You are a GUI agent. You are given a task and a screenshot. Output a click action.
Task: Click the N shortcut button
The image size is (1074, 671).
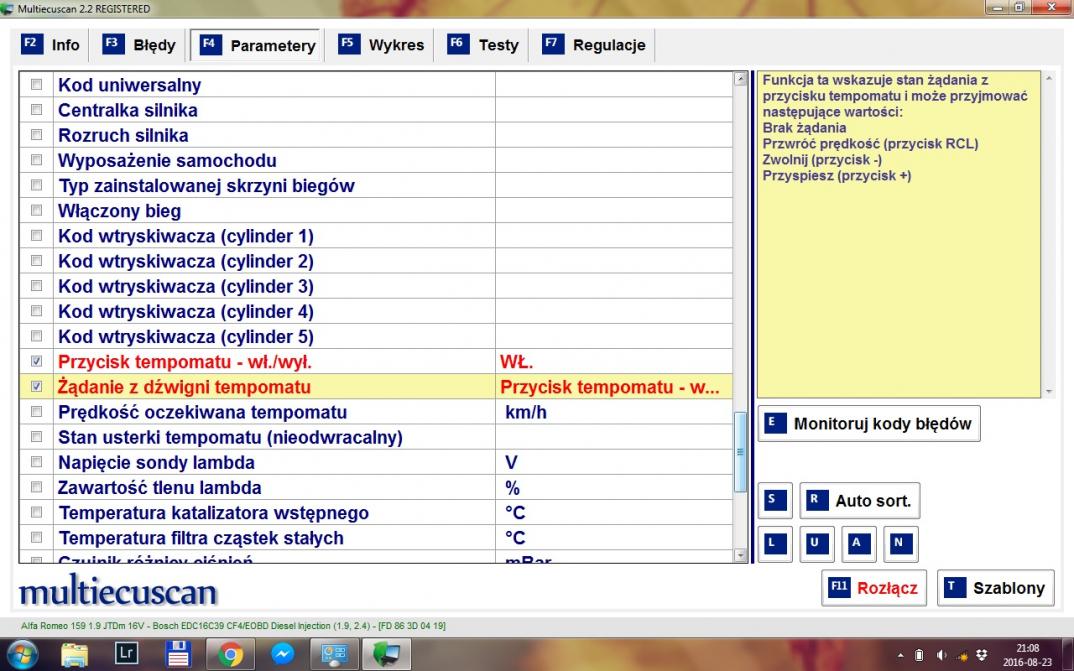pyautogui.click(x=900, y=543)
